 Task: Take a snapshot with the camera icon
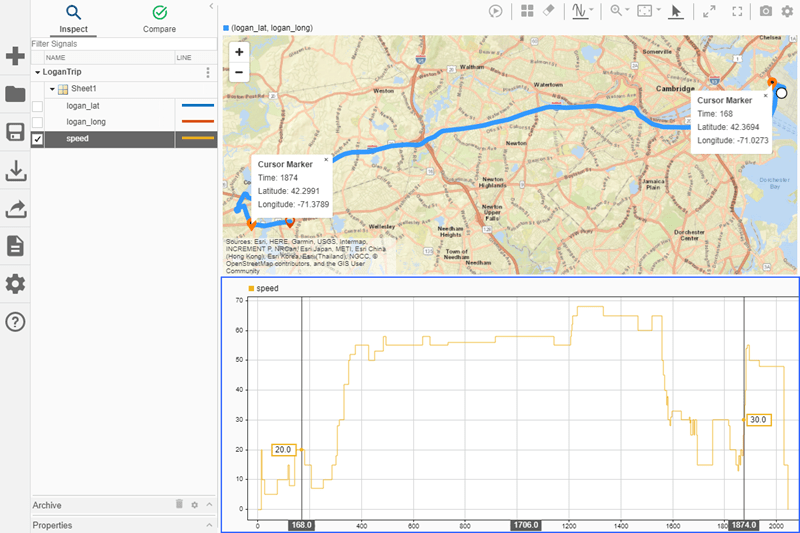click(766, 11)
